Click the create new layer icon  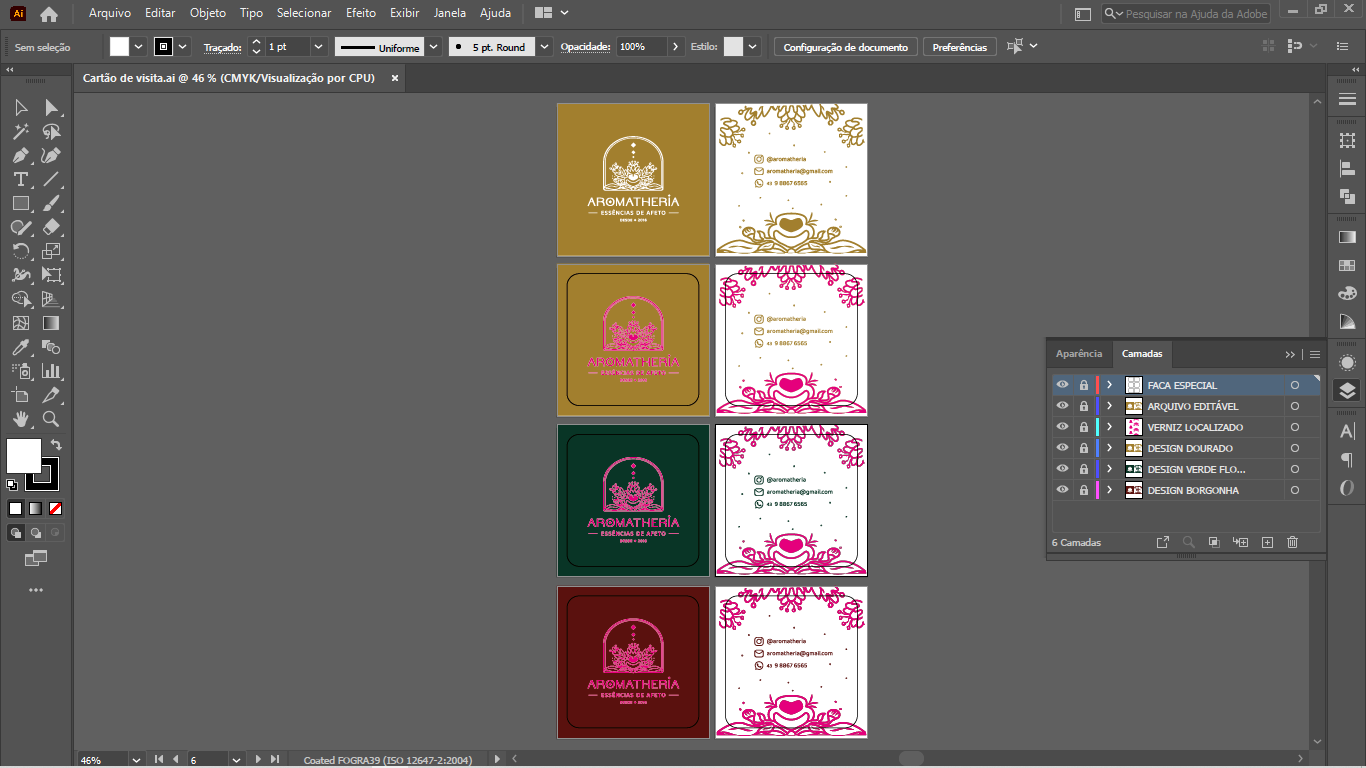(1267, 542)
